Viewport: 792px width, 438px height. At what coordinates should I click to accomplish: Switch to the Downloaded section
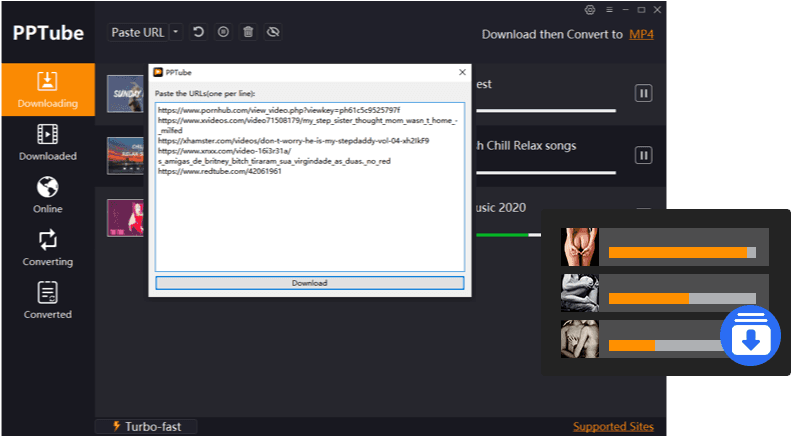tap(47, 141)
